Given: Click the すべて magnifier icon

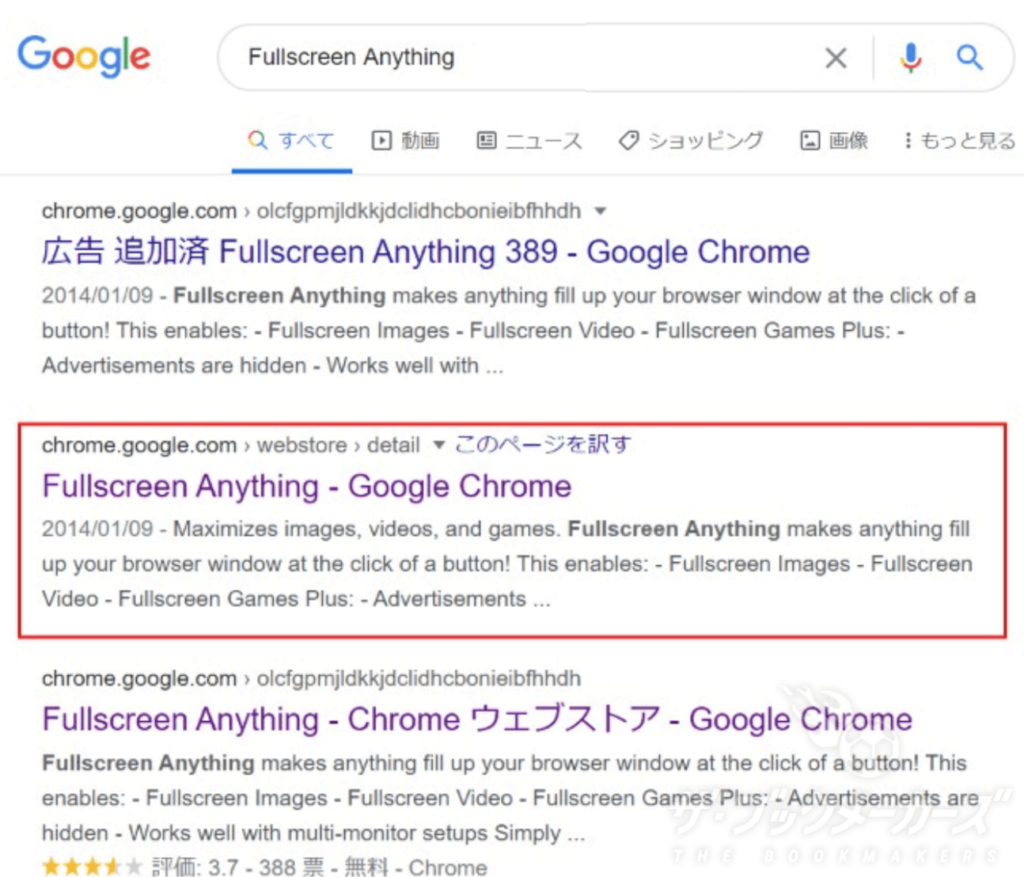Looking at the screenshot, I should pyautogui.click(x=257, y=140).
